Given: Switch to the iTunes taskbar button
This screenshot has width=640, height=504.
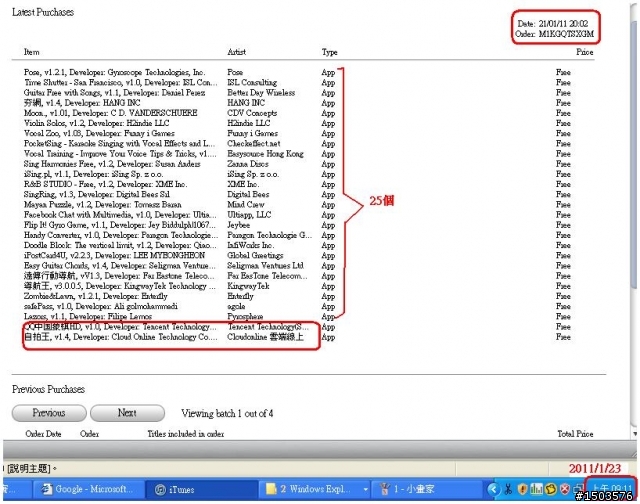Looking at the screenshot, I should tap(200, 489).
